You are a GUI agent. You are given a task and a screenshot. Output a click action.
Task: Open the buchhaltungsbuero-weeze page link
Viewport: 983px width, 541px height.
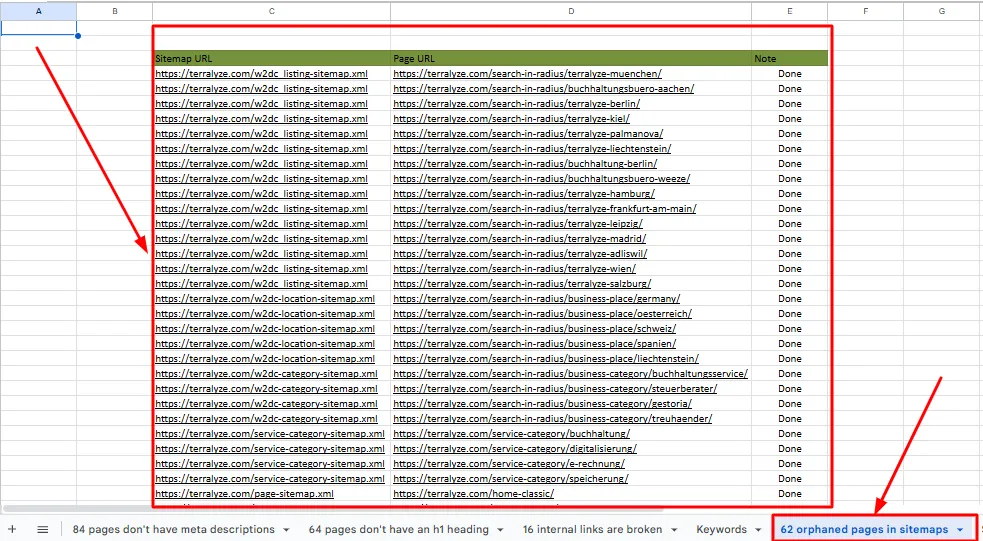[x=542, y=179]
